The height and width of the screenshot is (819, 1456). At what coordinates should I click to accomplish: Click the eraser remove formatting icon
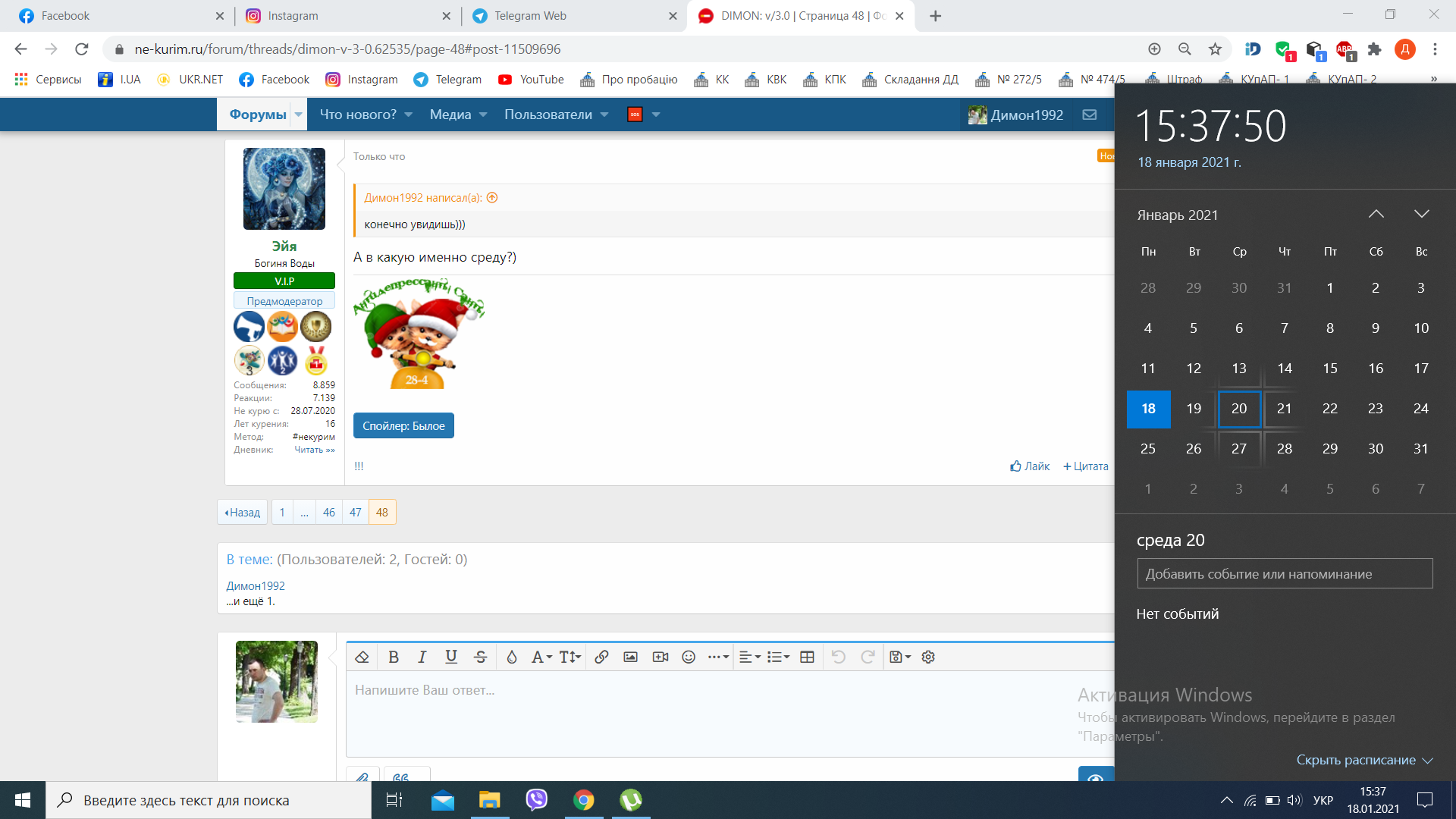click(362, 657)
